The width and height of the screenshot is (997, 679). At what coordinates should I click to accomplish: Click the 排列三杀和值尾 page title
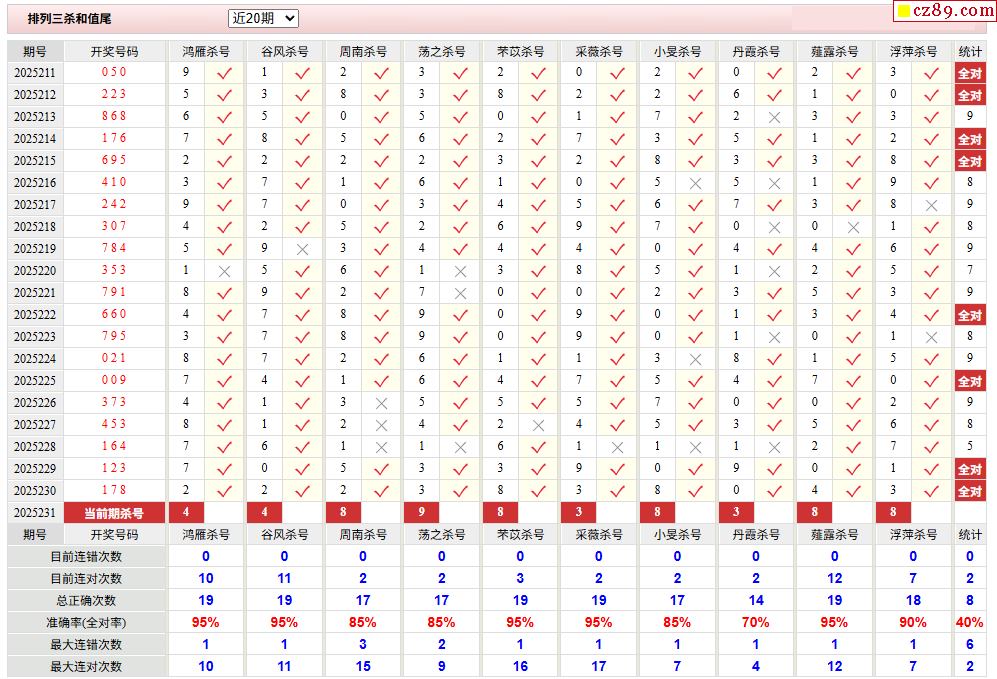click(69, 18)
